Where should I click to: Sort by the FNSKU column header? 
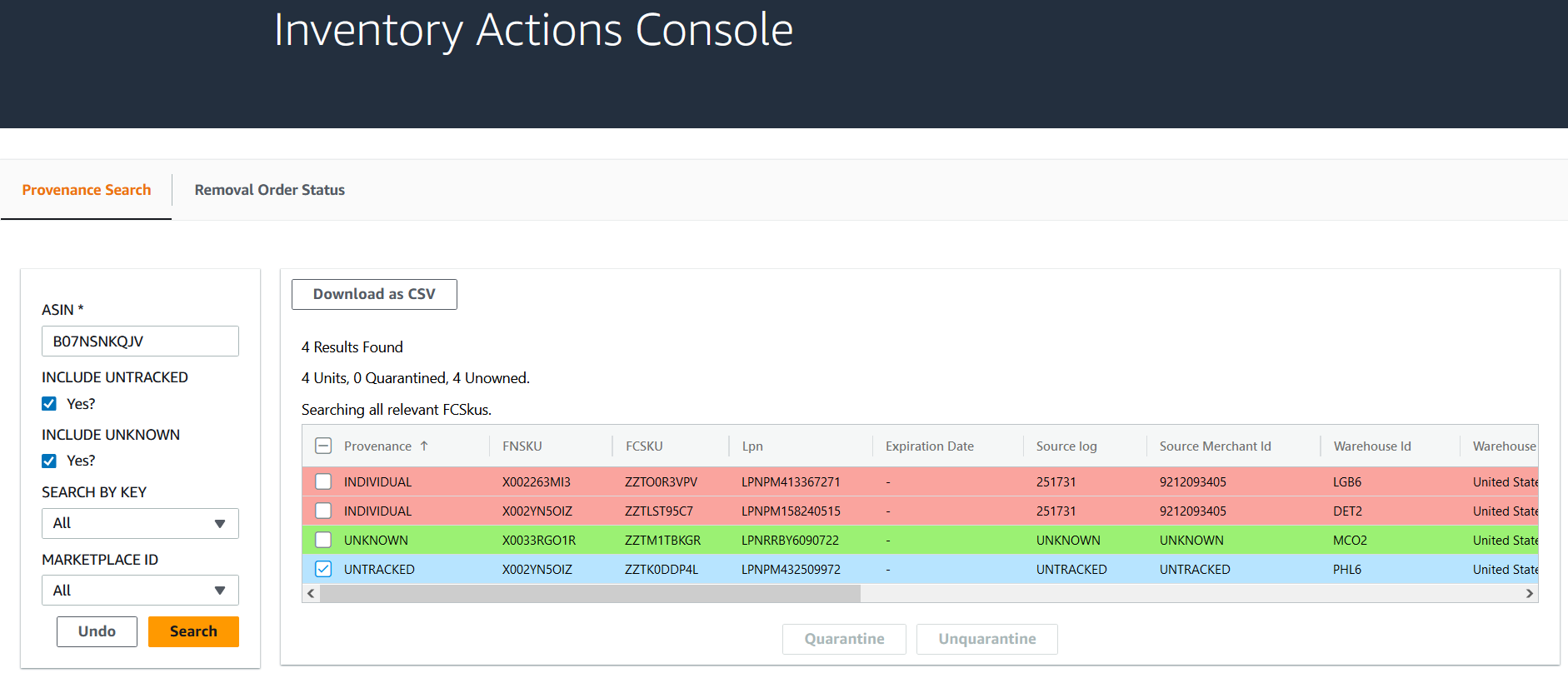522,446
